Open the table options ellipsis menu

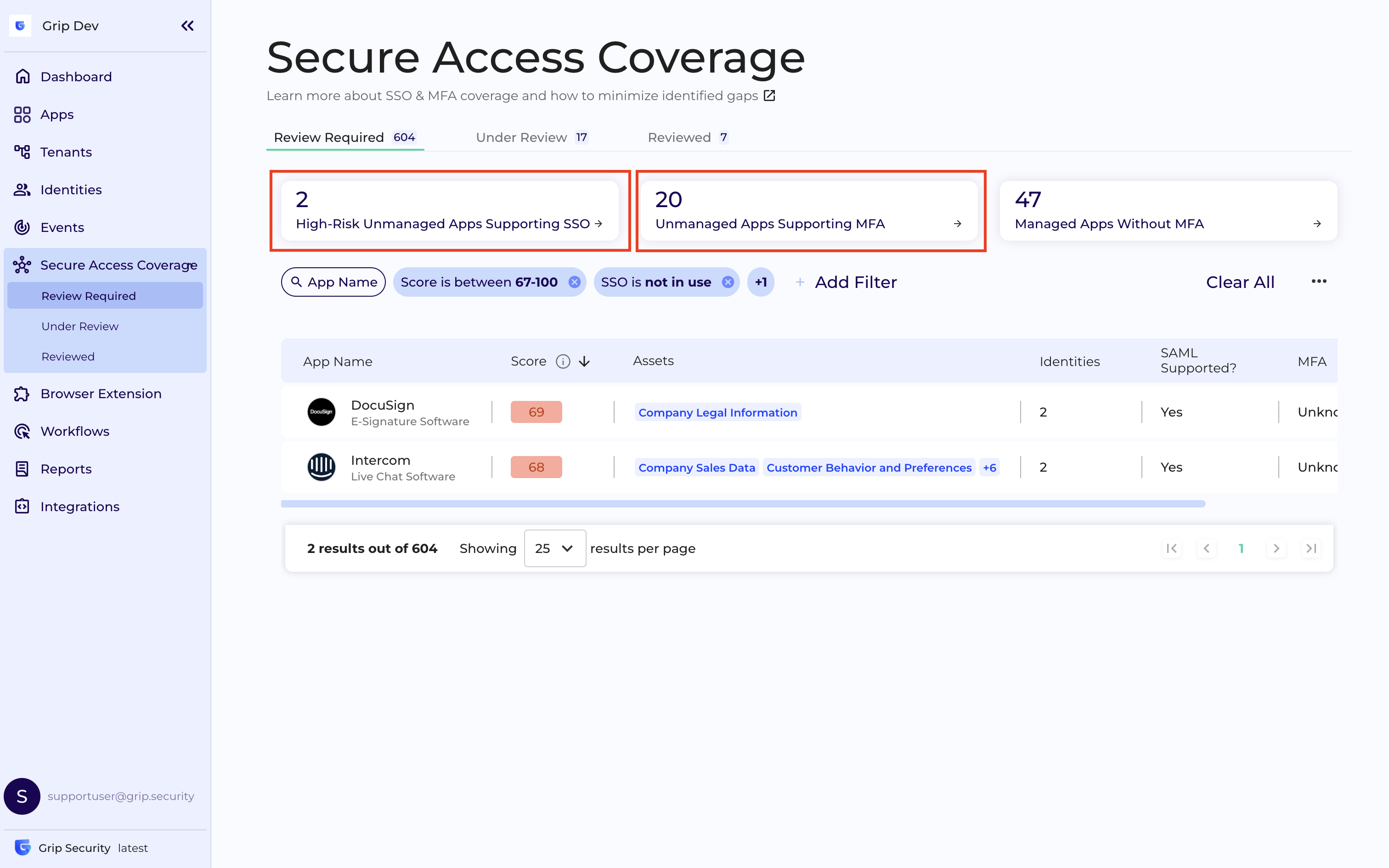(x=1318, y=281)
